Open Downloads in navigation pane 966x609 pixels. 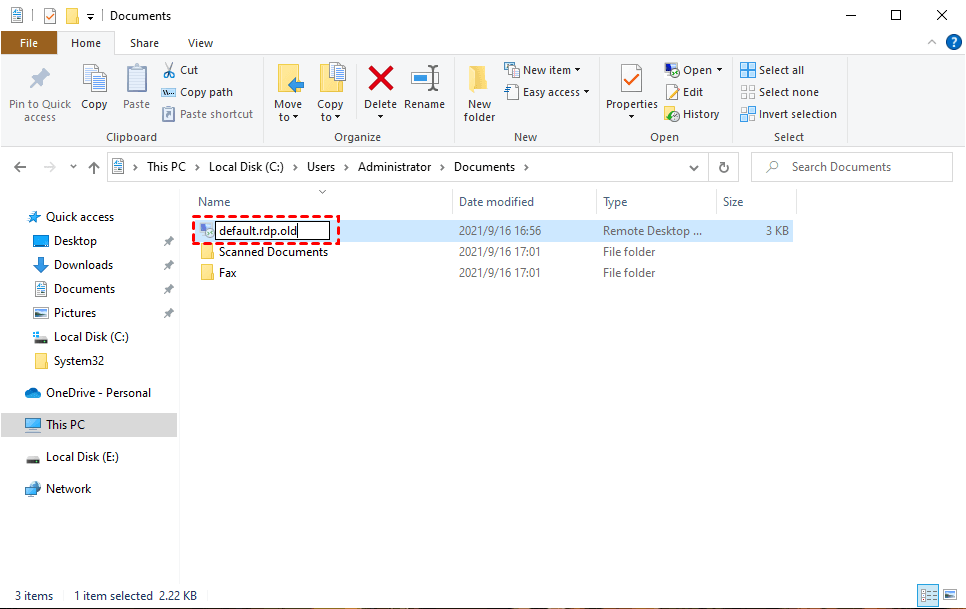pos(83,265)
